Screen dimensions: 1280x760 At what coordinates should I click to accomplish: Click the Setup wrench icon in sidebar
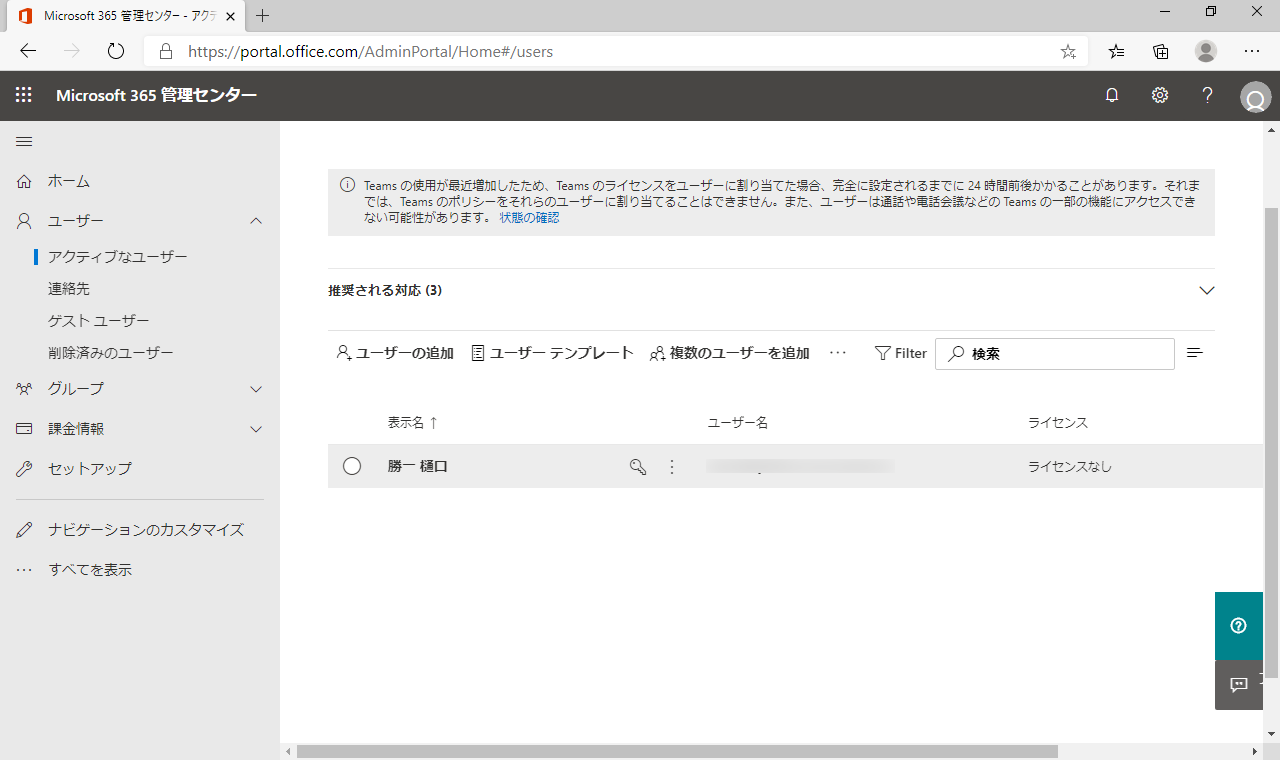point(25,468)
